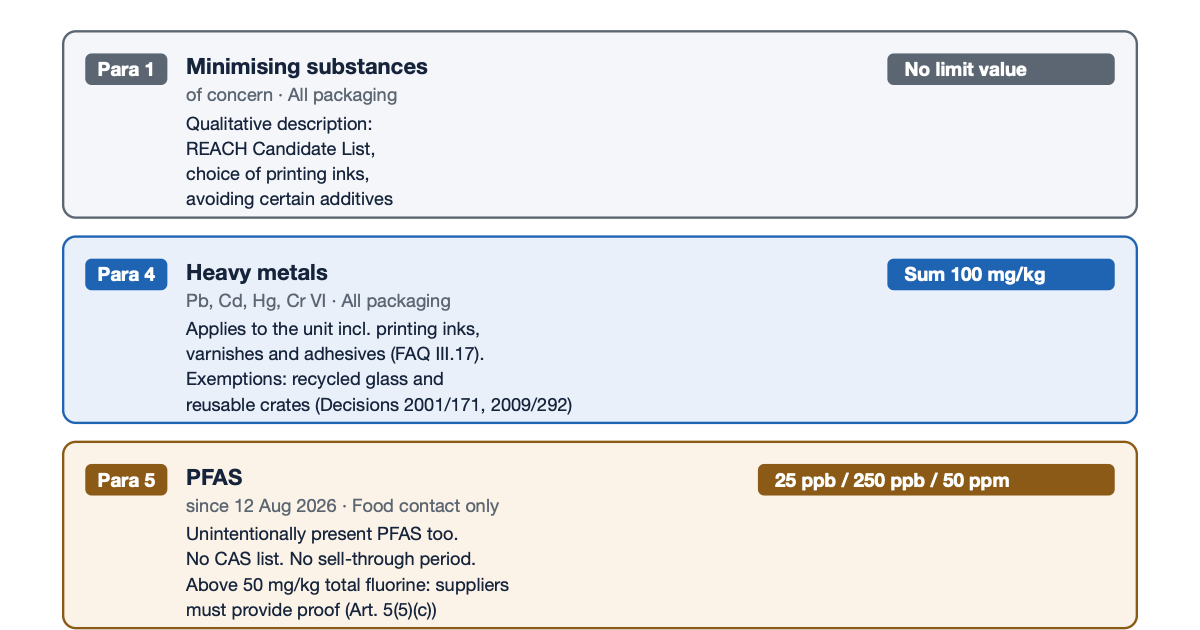The image size is (1200, 630).
Task: Select the No limit value label
Action: [x=1000, y=69]
